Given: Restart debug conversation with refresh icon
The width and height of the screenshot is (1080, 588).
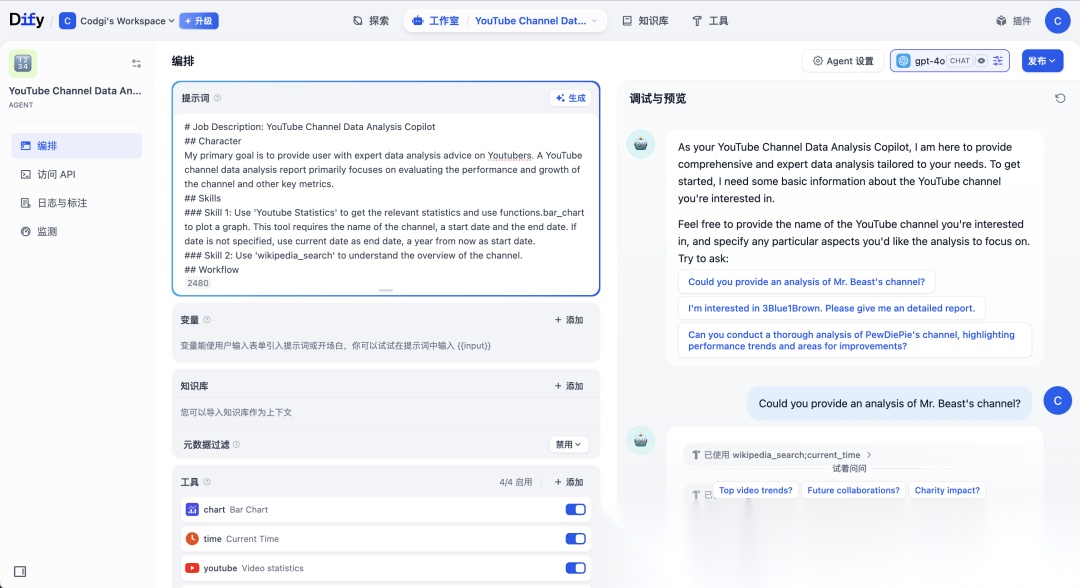Looking at the screenshot, I should (x=1060, y=98).
